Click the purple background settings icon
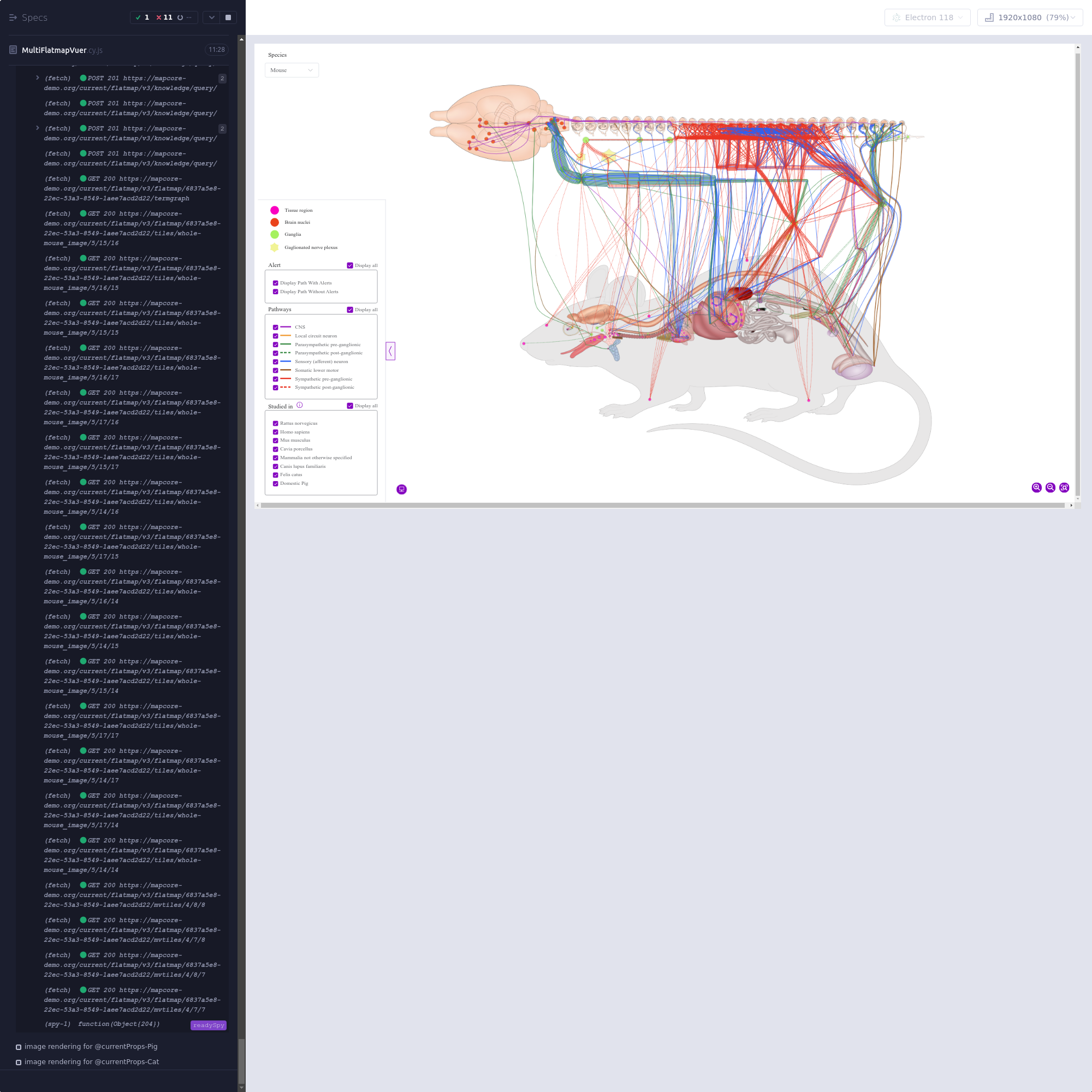 401,489
